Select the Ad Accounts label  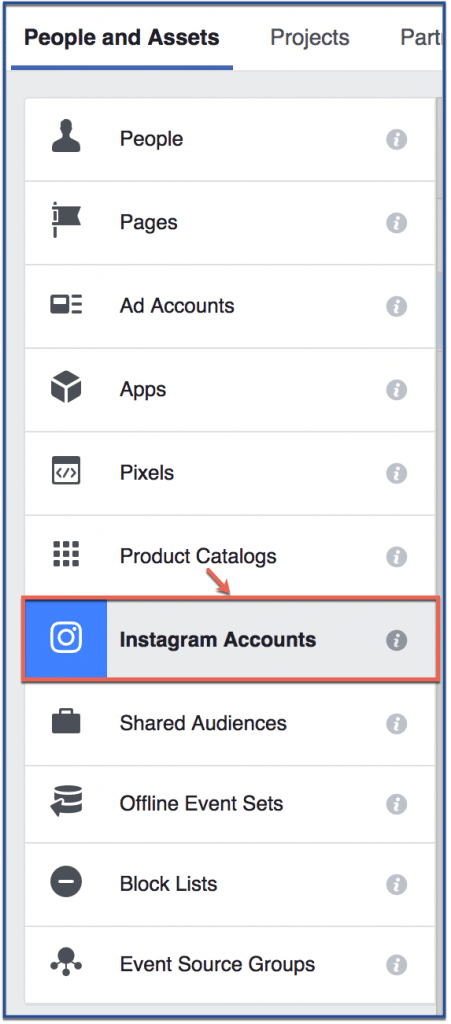pyautogui.click(x=177, y=305)
